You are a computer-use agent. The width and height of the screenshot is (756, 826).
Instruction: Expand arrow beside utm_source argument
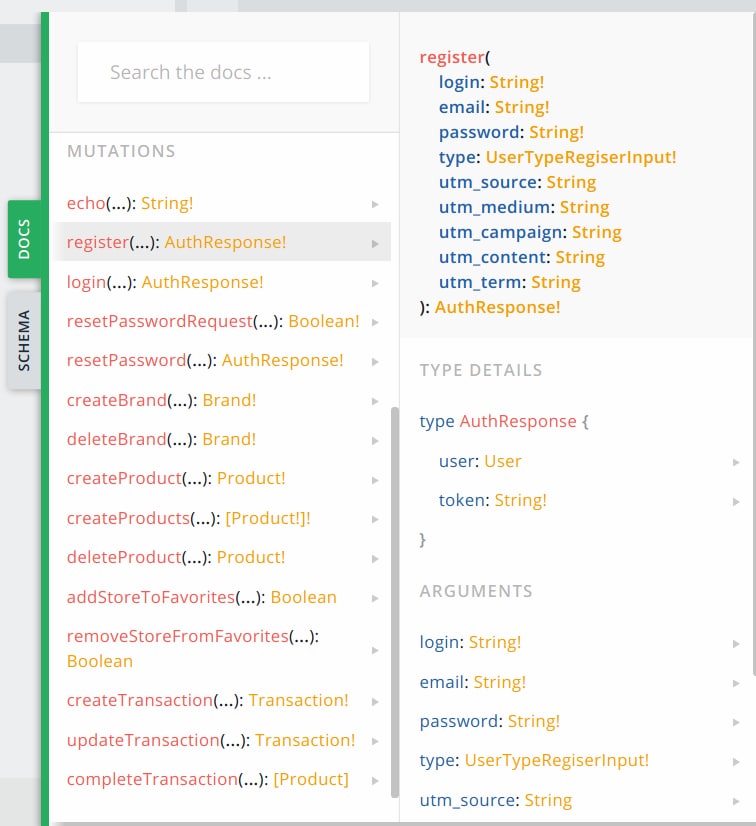click(736, 802)
